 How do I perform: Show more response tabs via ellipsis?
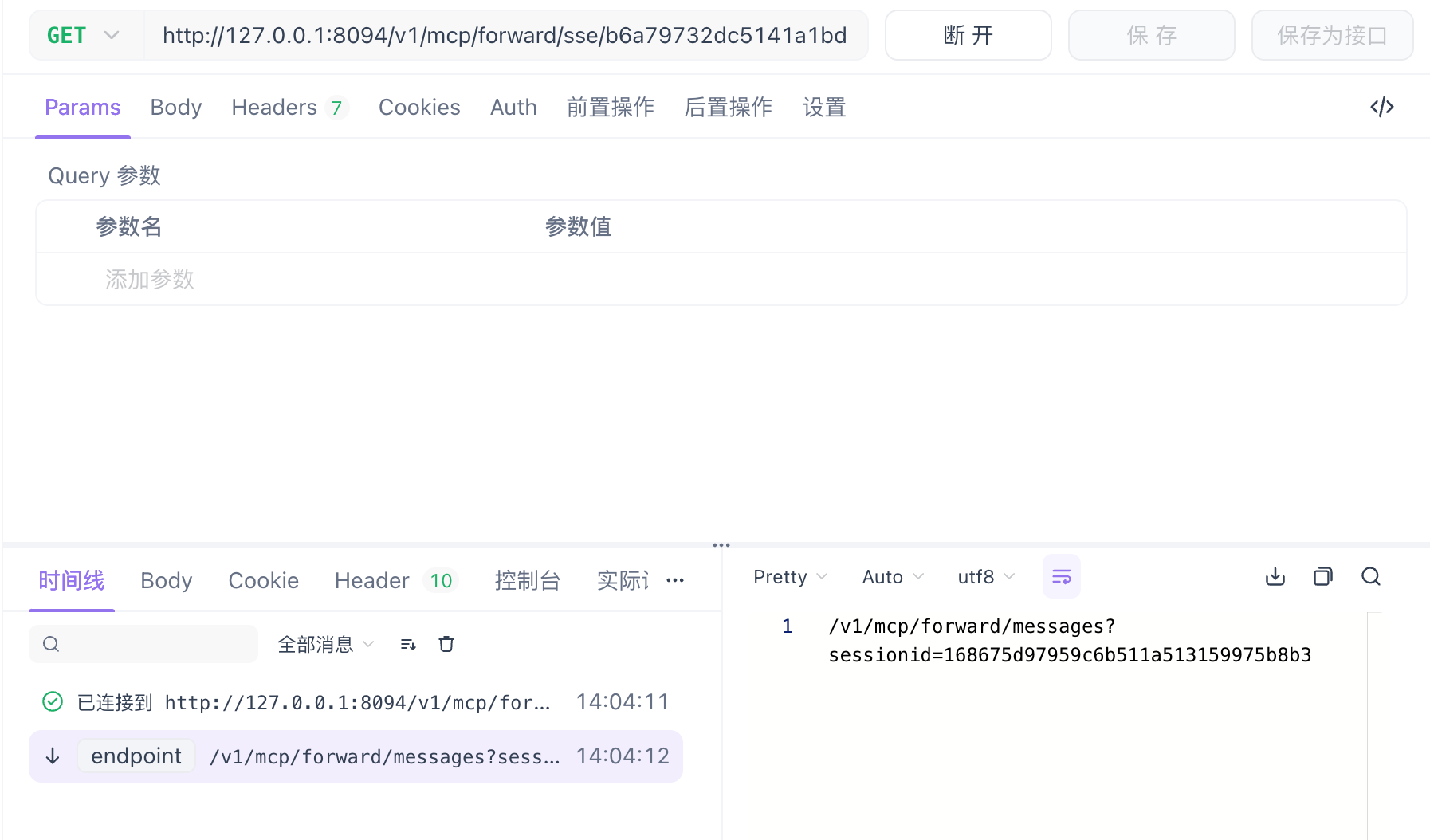(x=675, y=580)
